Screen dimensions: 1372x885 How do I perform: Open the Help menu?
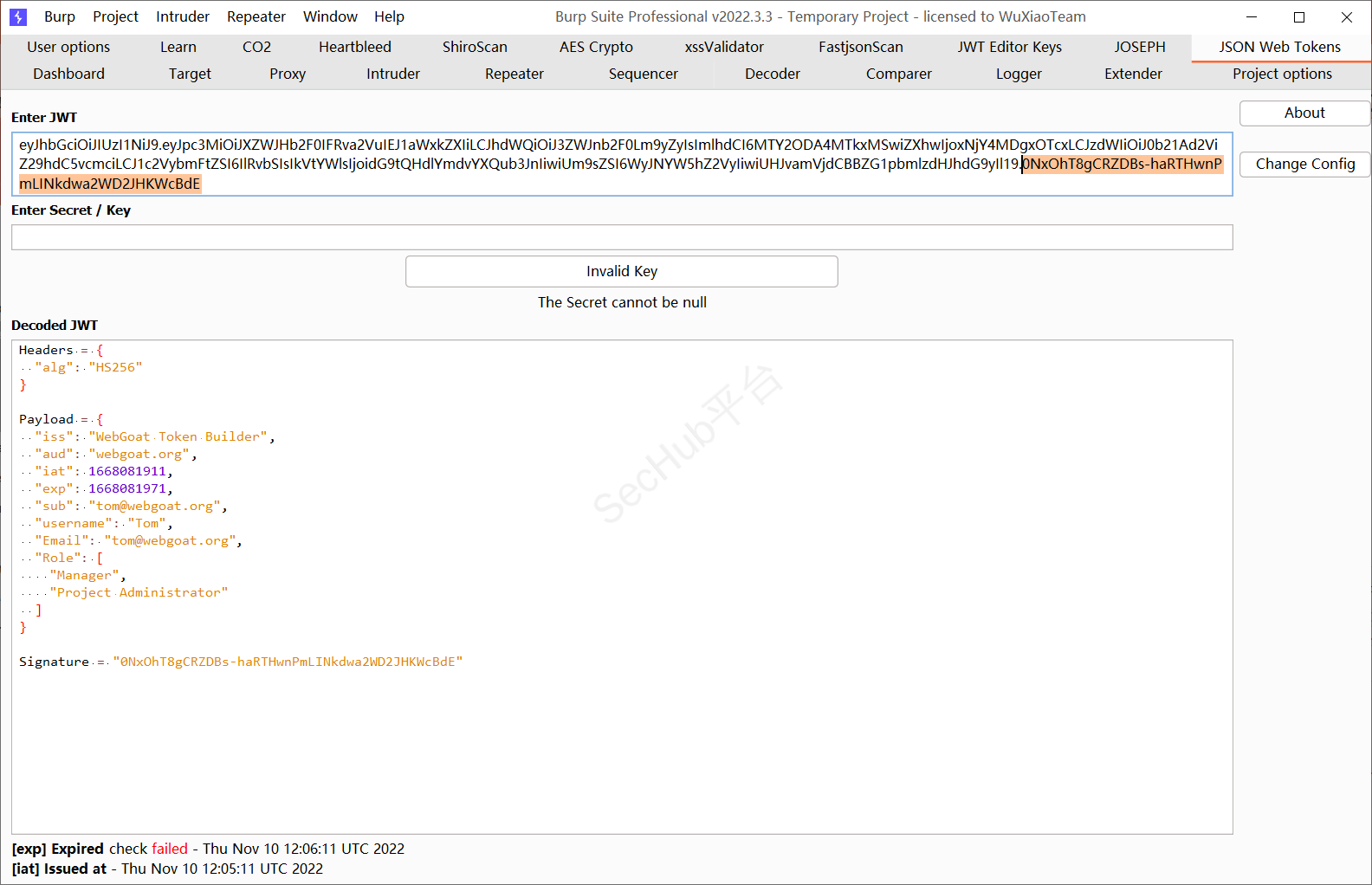389,16
